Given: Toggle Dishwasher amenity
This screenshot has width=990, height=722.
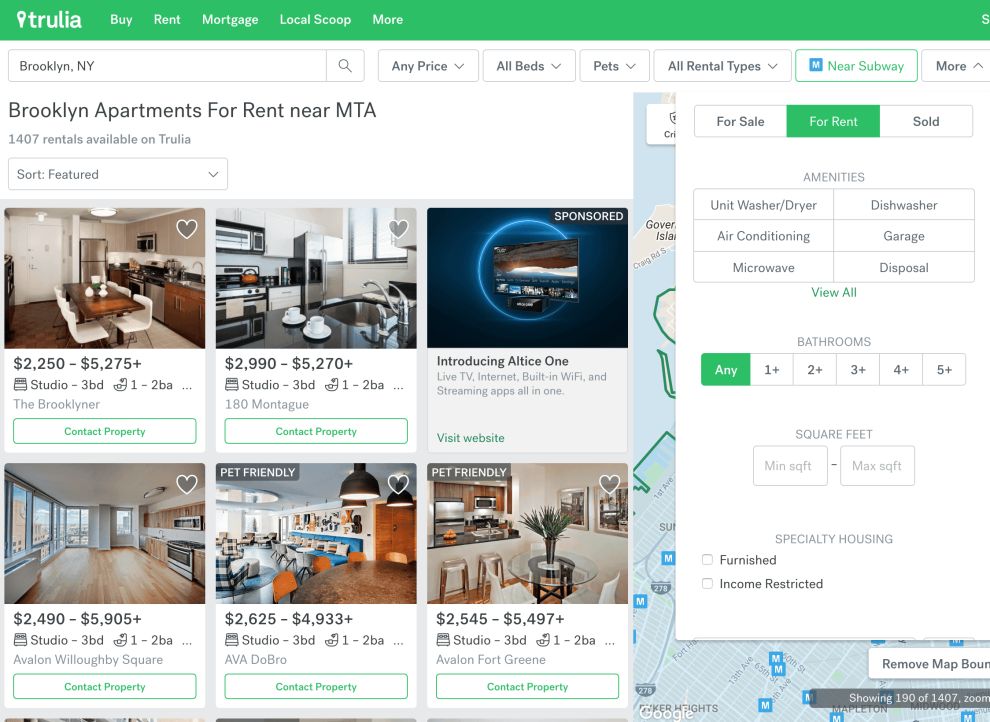Looking at the screenshot, I should (x=904, y=204).
